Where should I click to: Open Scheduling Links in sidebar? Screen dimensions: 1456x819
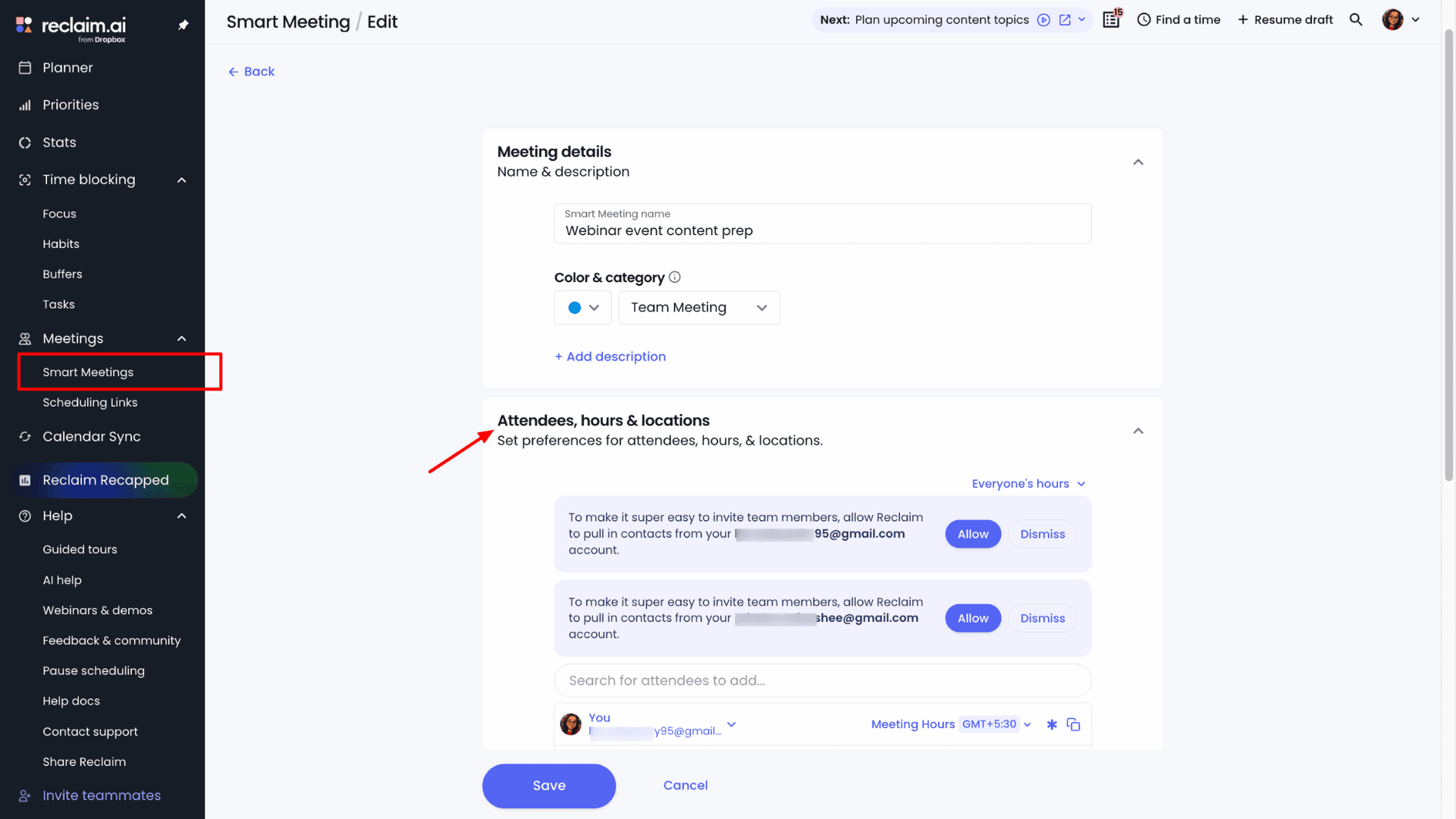(89, 403)
